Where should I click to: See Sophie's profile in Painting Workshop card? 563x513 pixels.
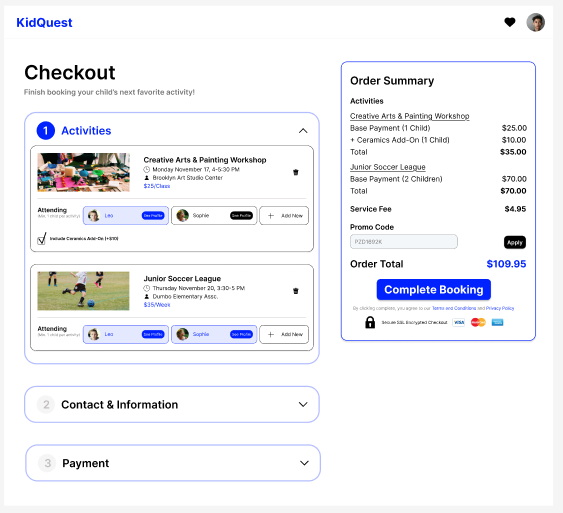click(241, 215)
